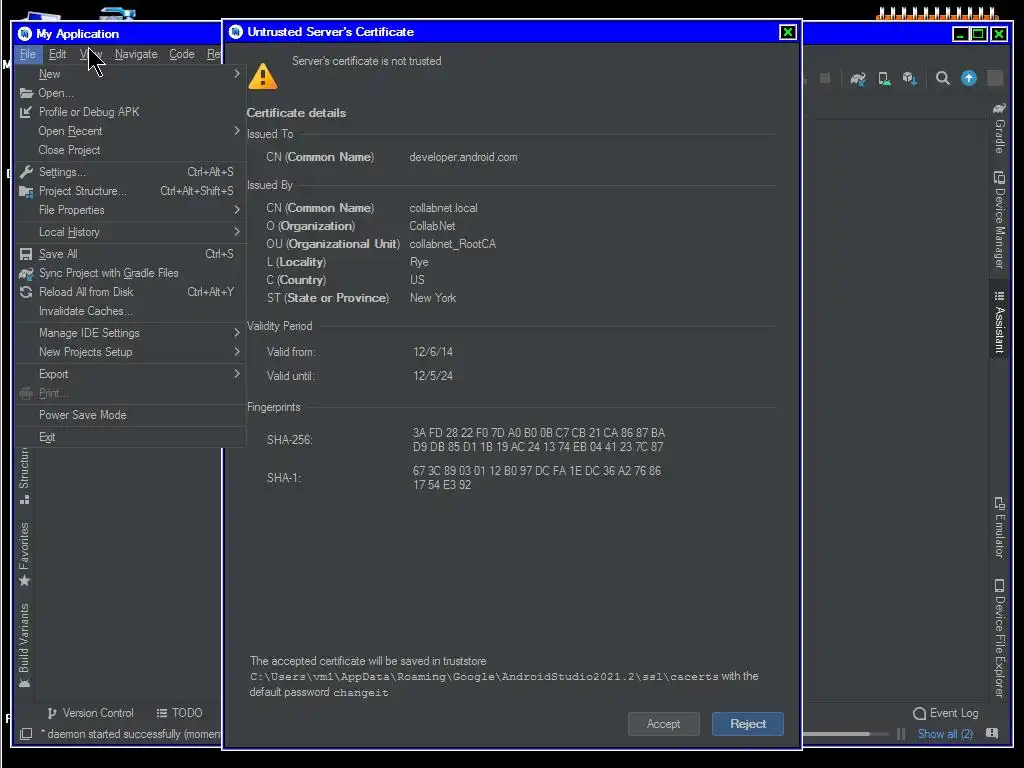Open the Gradle tool window tab

click(x=999, y=128)
